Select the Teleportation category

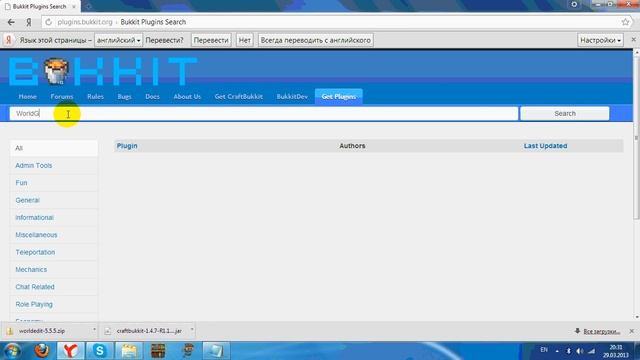tap(54, 252)
